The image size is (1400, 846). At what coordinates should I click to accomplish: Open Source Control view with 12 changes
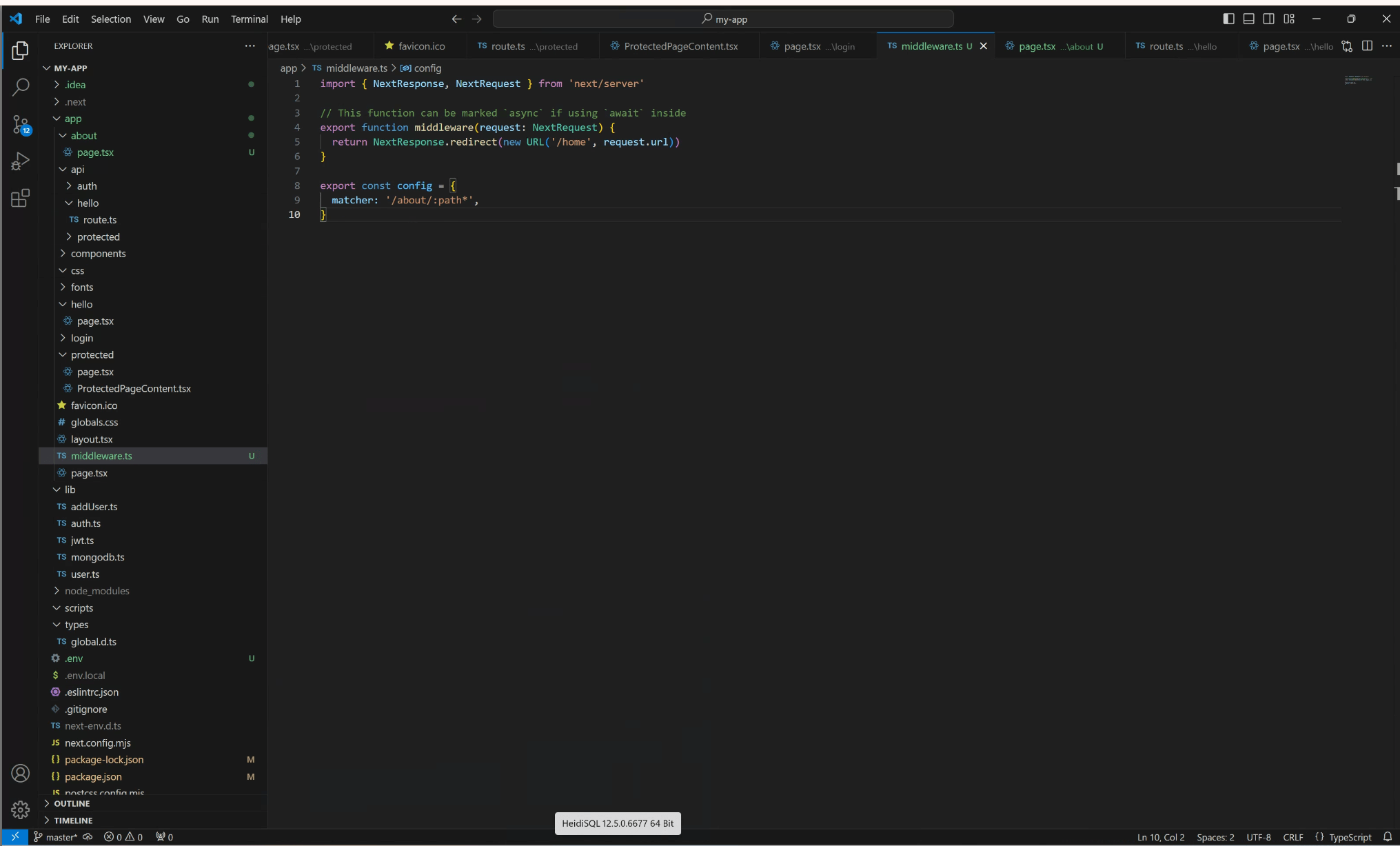(21, 125)
